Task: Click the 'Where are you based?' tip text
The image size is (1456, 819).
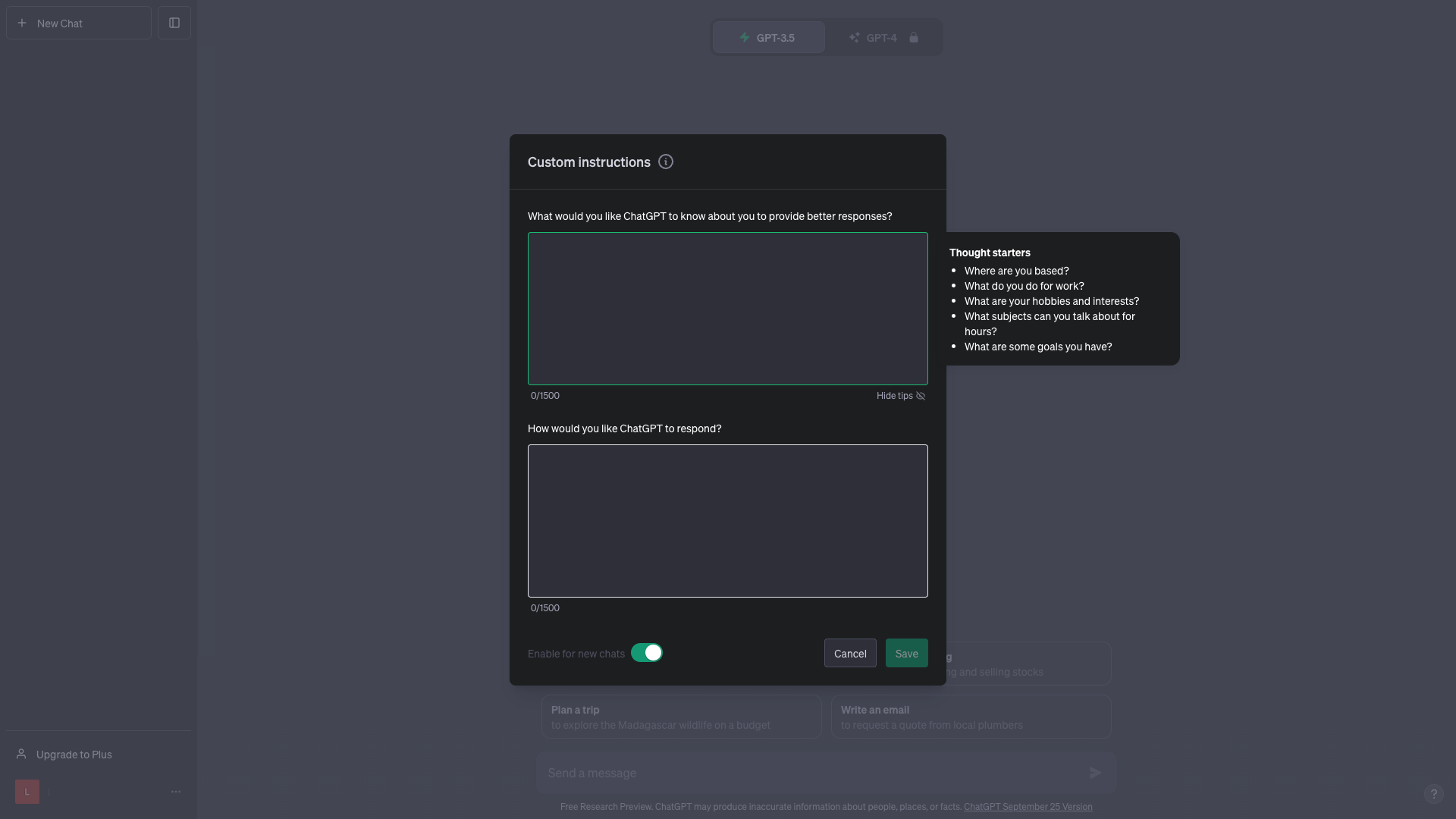Action: (1016, 271)
